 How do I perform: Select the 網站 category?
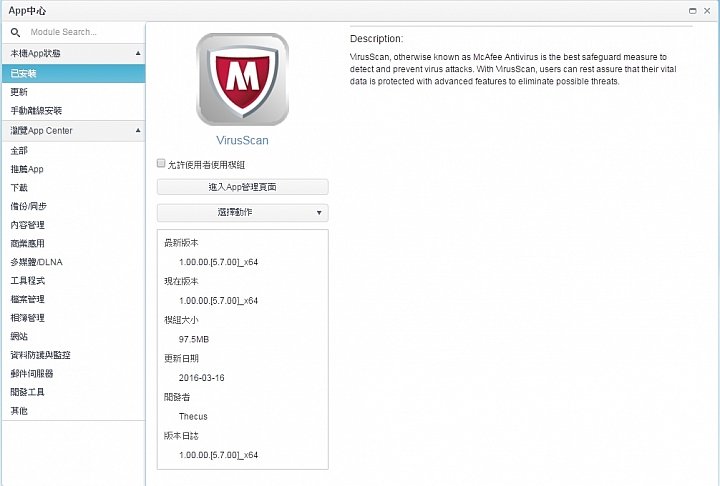(x=73, y=337)
